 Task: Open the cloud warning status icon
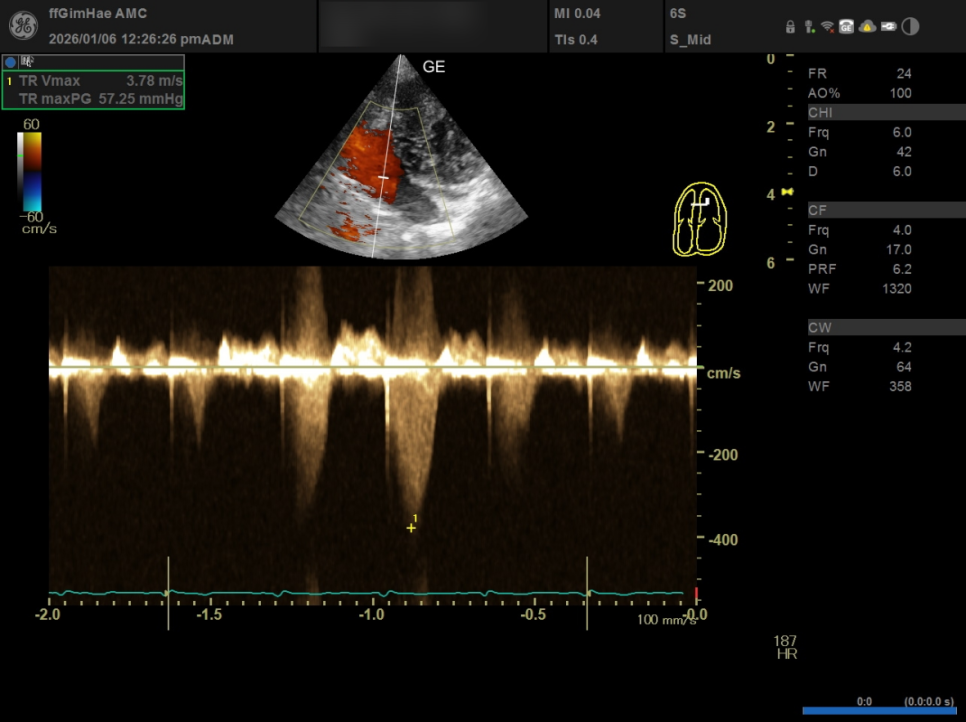[867, 27]
